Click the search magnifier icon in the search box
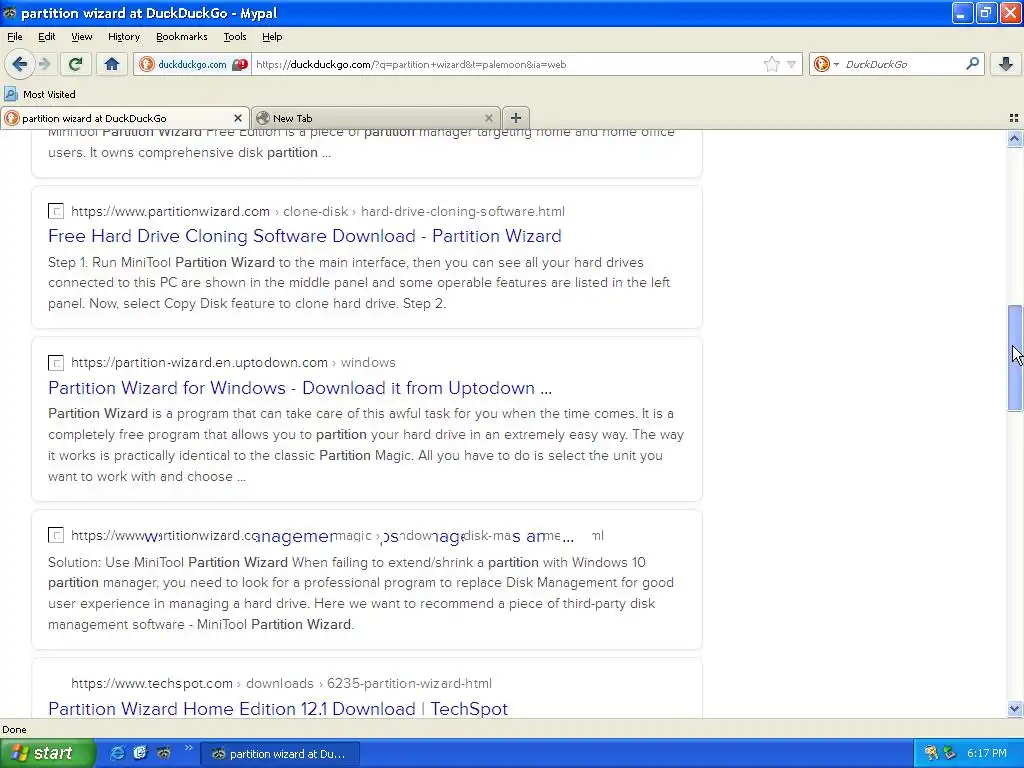 972,63
